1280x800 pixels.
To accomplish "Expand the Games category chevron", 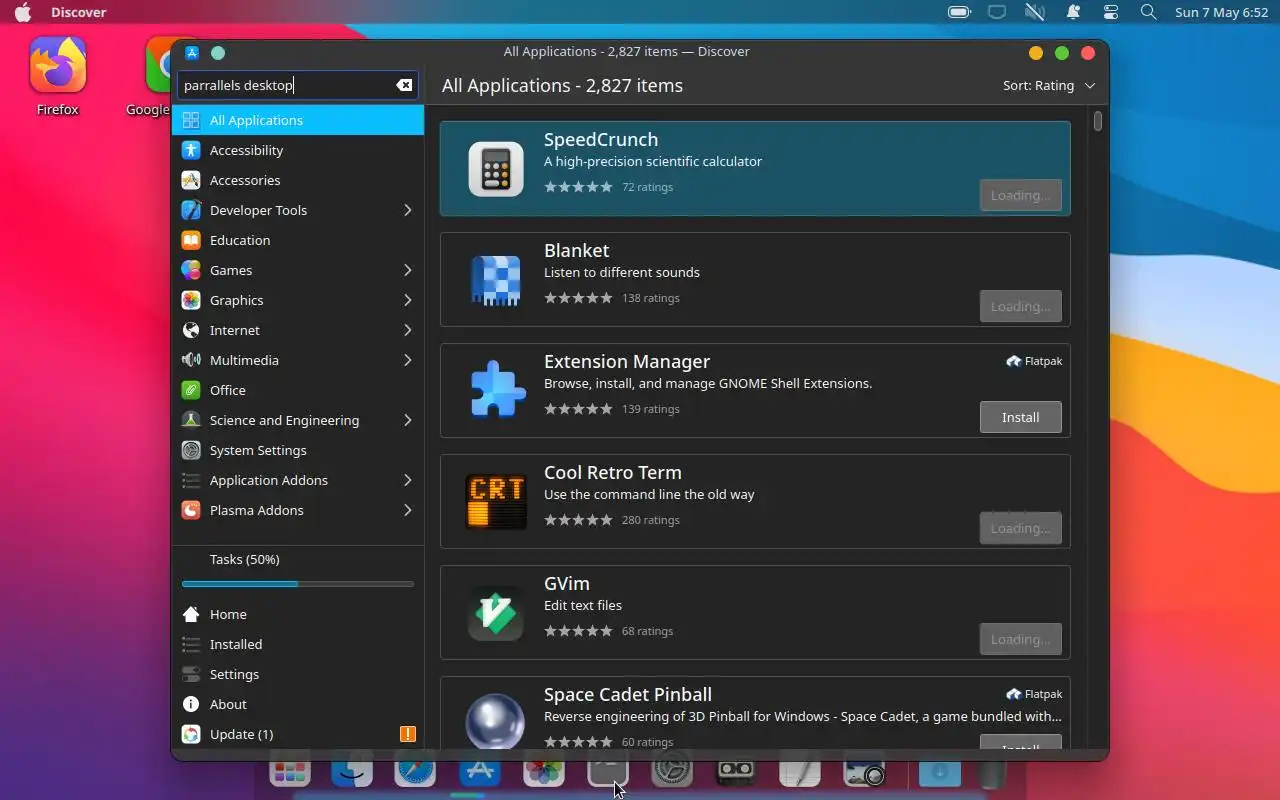I will pos(407,270).
